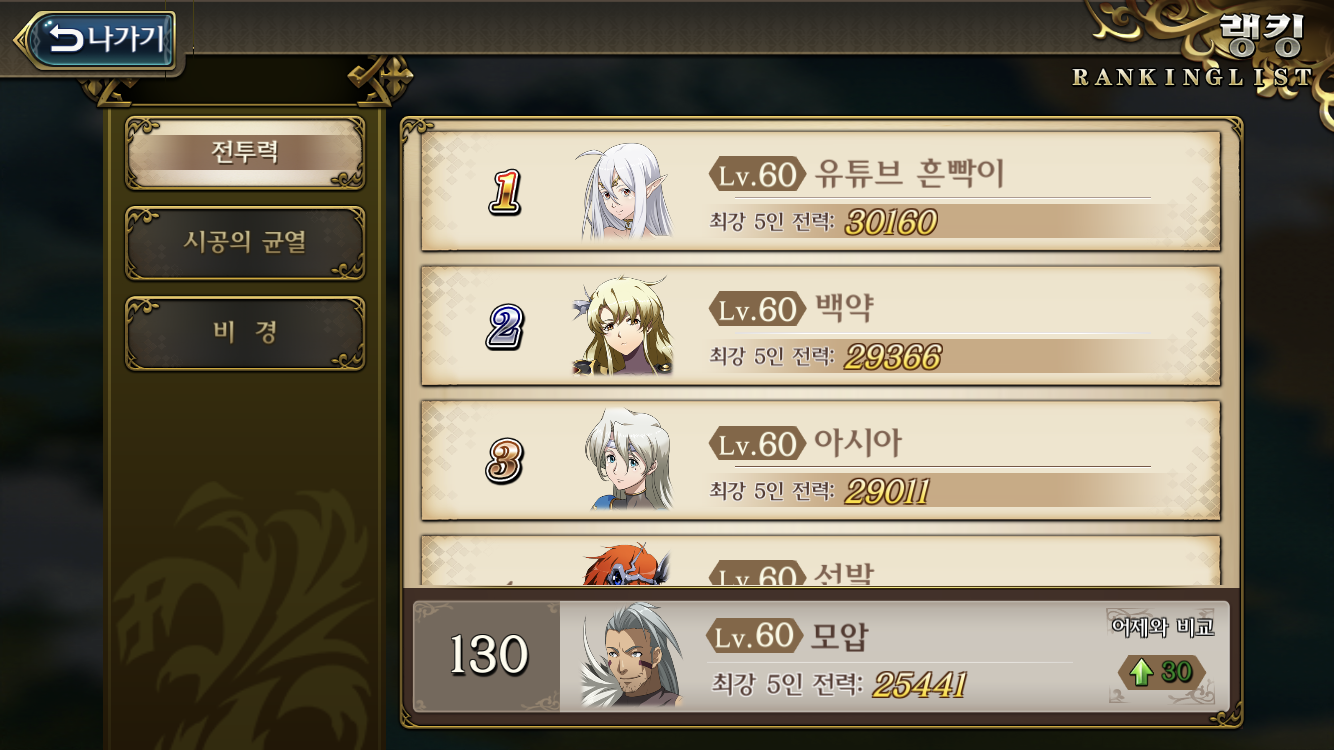This screenshot has height=750, width=1334.
Task: Click the 어제와 비교 comparison label
Action: click(x=1162, y=627)
